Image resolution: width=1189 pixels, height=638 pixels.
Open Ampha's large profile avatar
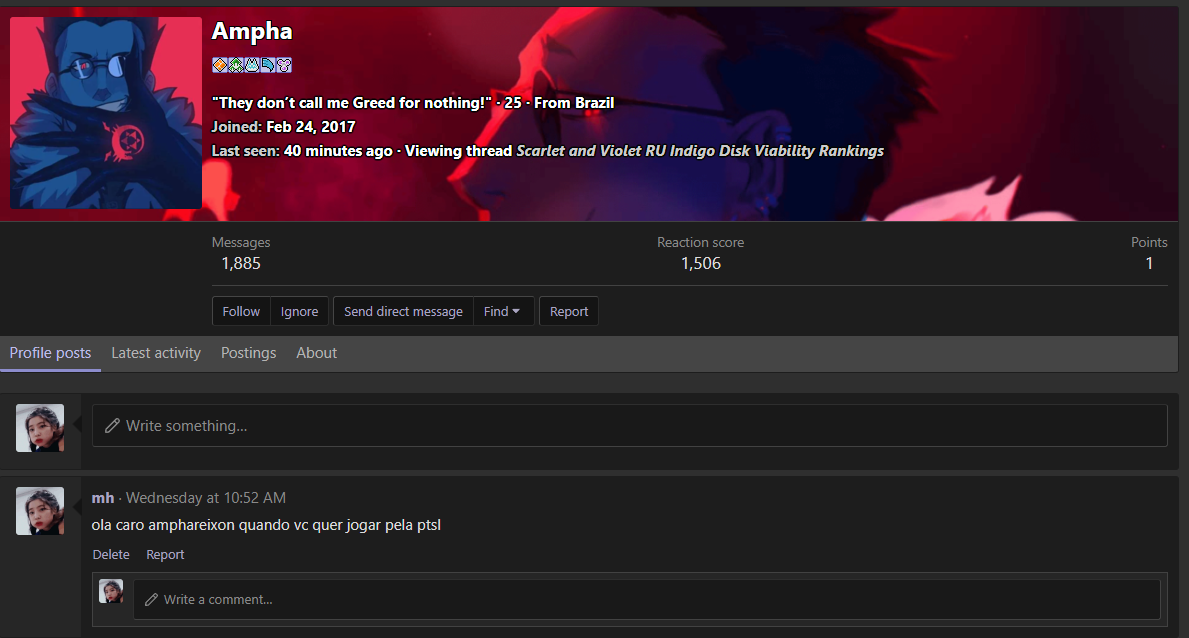pos(105,112)
